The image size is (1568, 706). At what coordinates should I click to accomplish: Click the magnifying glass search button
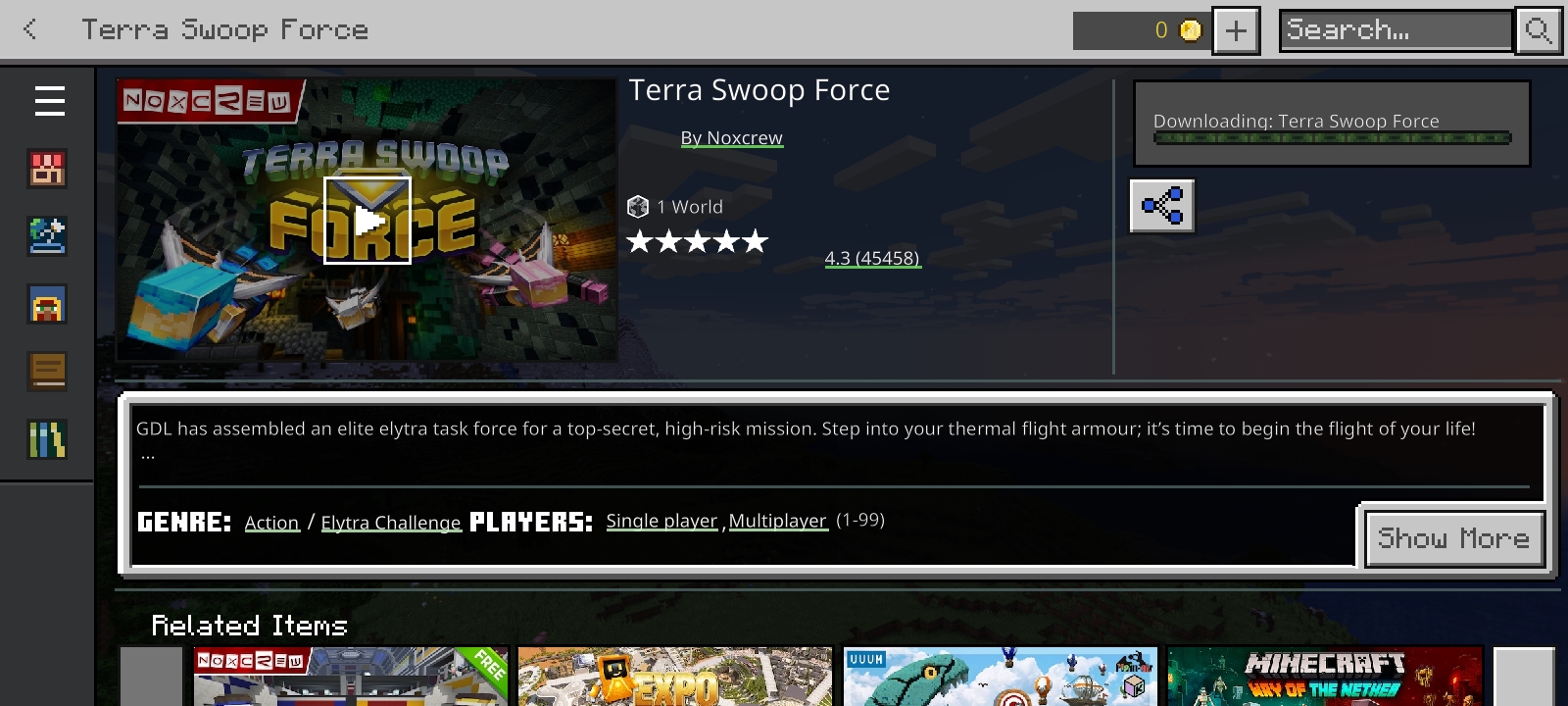[x=1539, y=30]
